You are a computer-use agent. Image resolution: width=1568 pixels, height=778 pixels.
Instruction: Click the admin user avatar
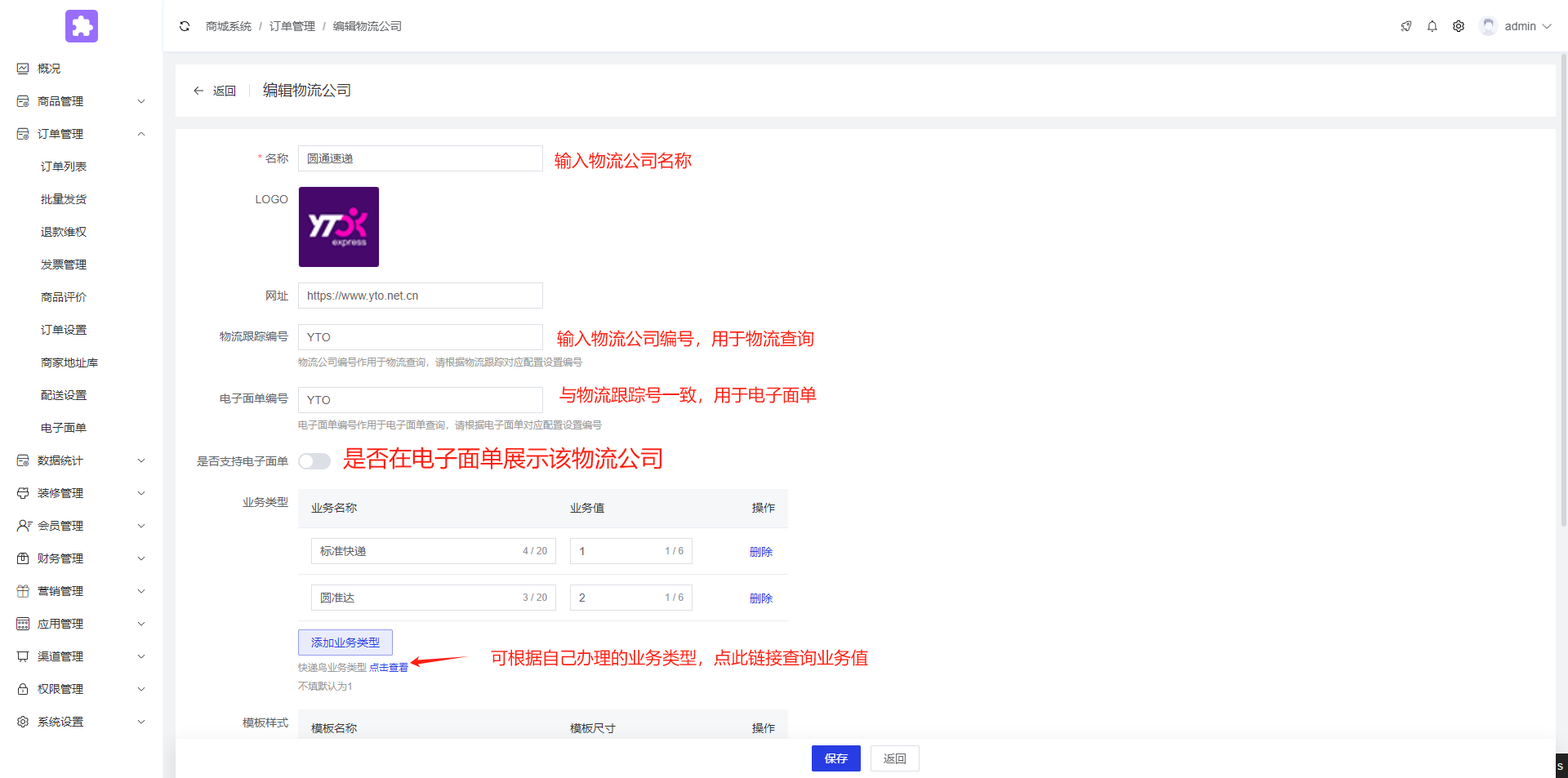[x=1488, y=26]
